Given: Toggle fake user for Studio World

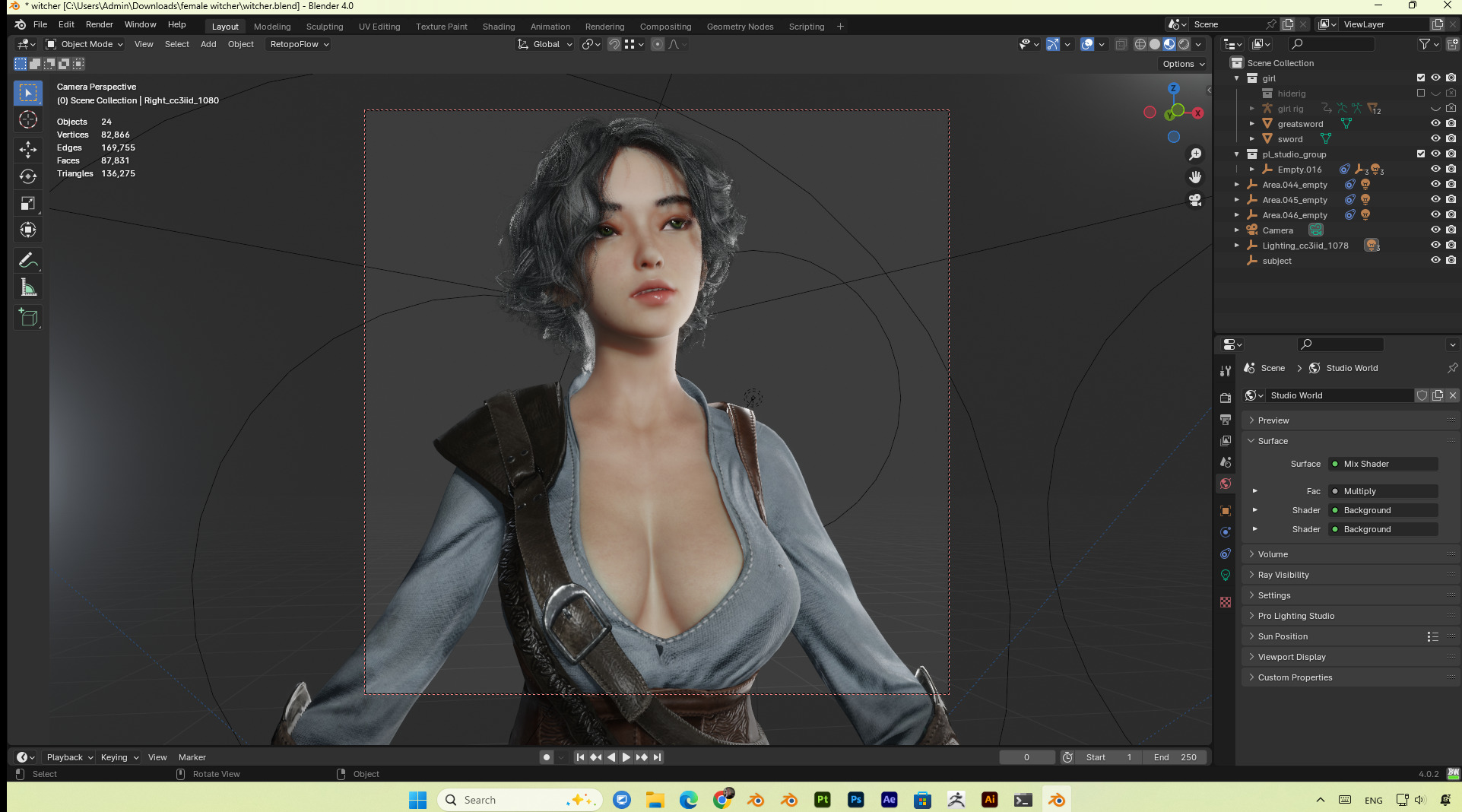Looking at the screenshot, I should [x=1422, y=395].
